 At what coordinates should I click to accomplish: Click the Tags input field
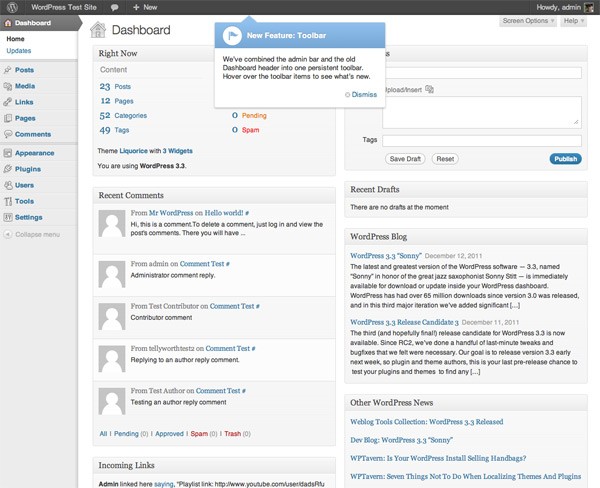(x=482, y=140)
